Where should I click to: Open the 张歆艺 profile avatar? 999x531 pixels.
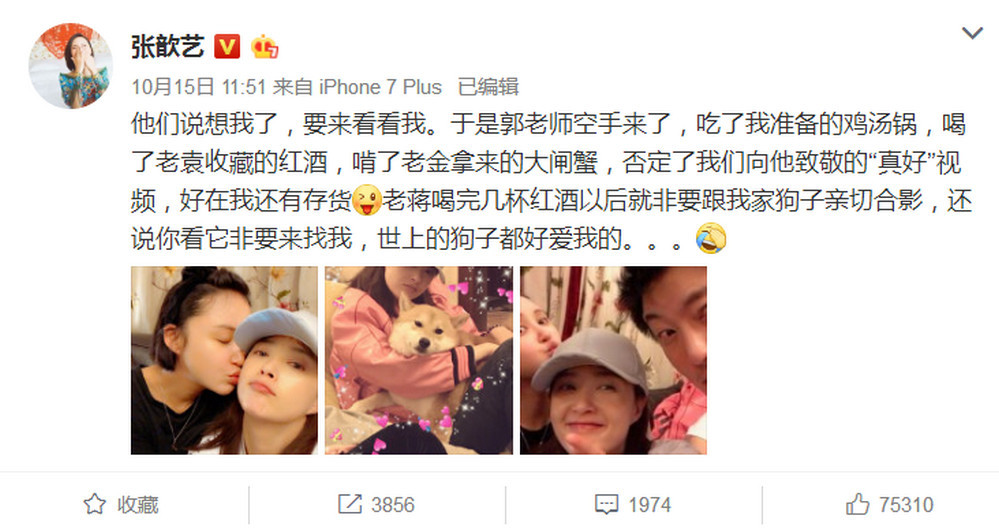pyautogui.click(x=71, y=66)
